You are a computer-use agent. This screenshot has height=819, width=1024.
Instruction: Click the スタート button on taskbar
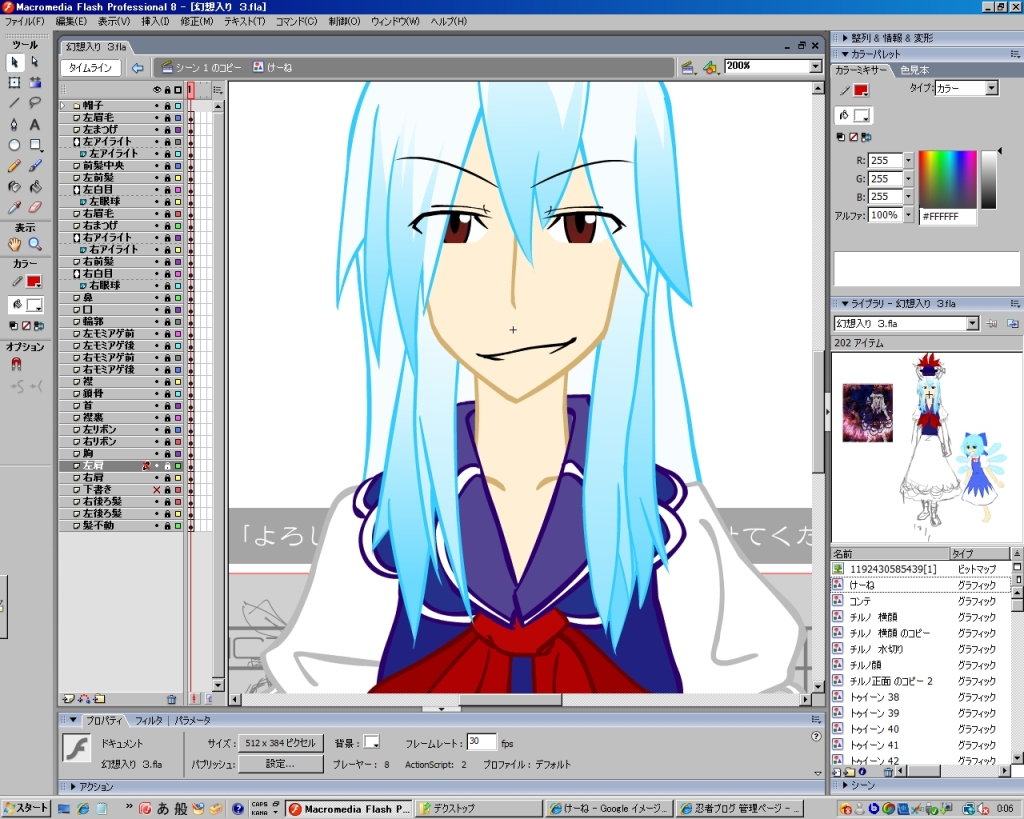(x=26, y=809)
